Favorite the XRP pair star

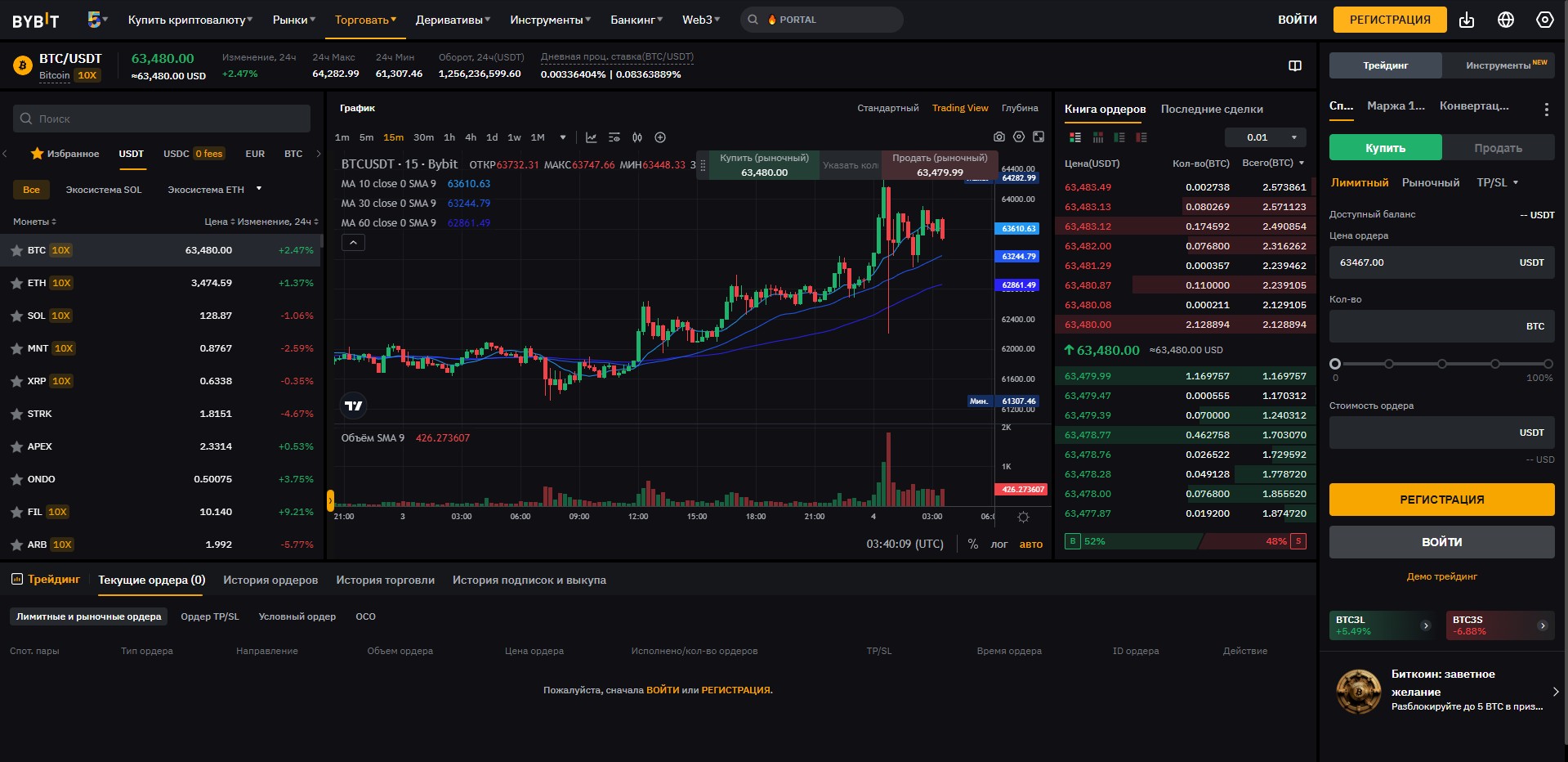[x=16, y=381]
